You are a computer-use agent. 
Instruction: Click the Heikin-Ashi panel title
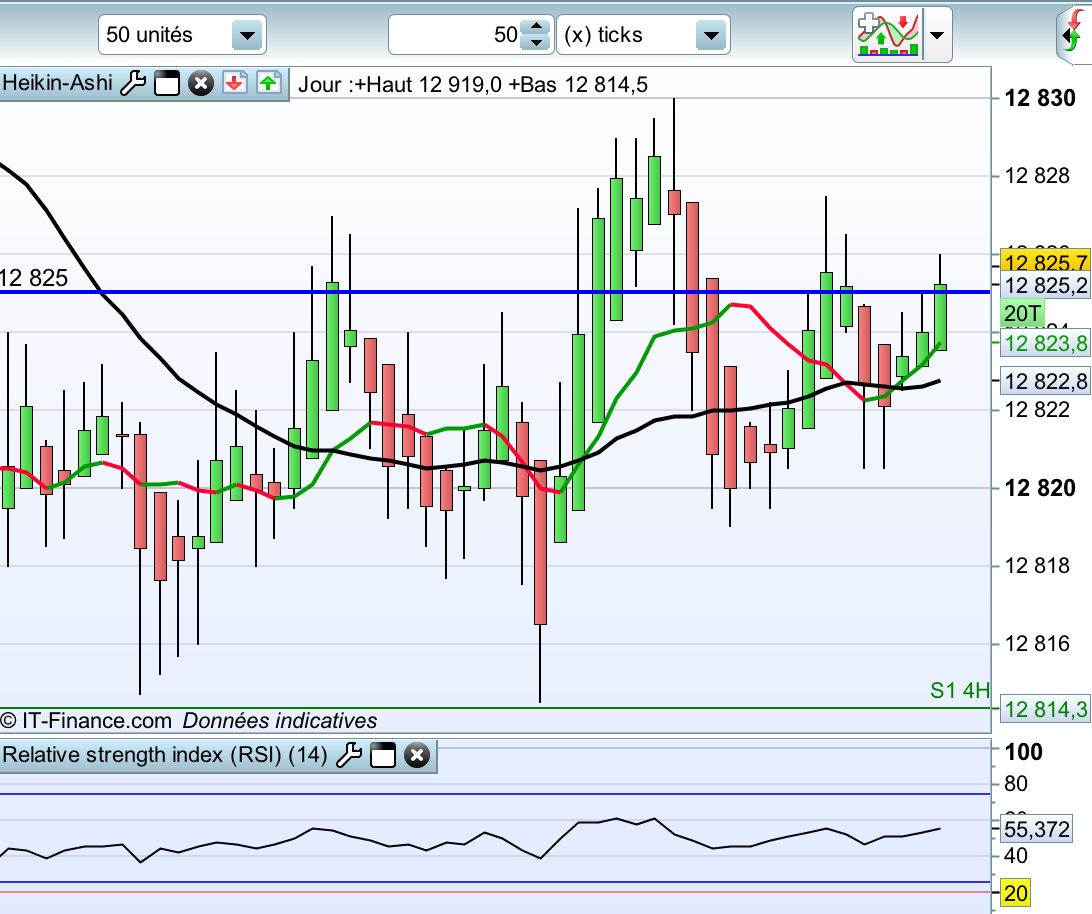[57, 83]
